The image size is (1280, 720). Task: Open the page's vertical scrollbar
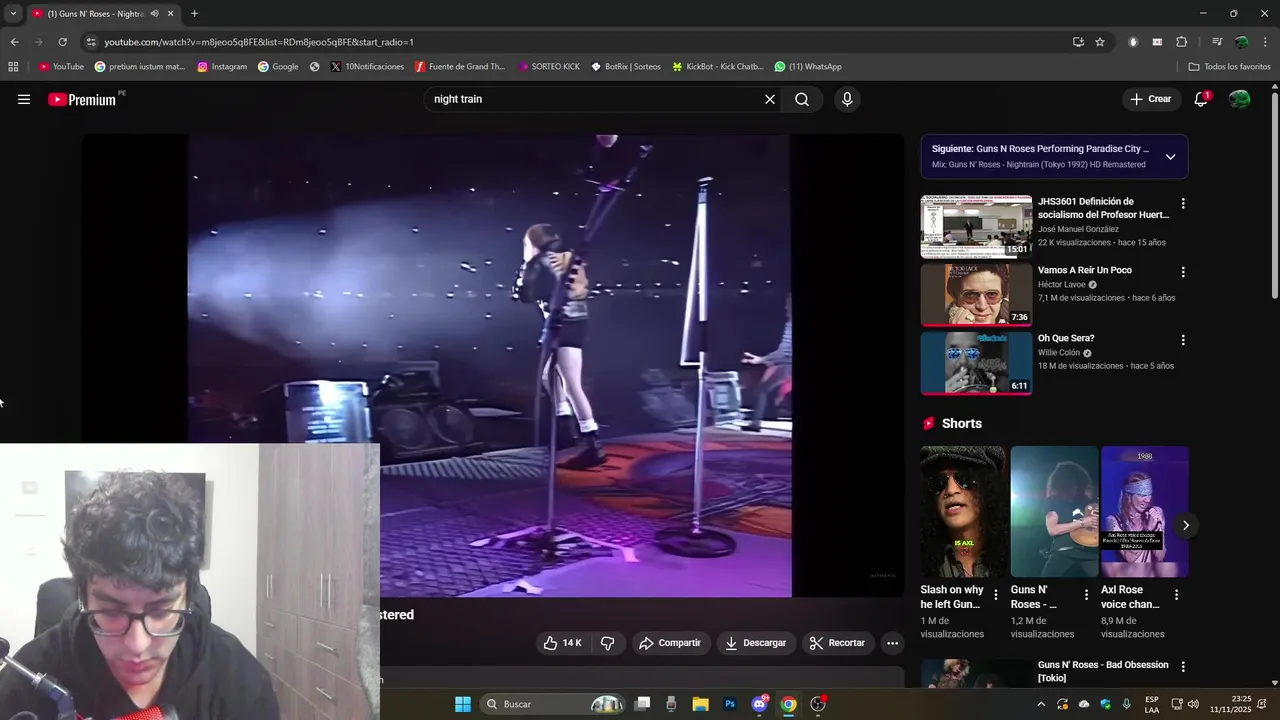point(1274,195)
